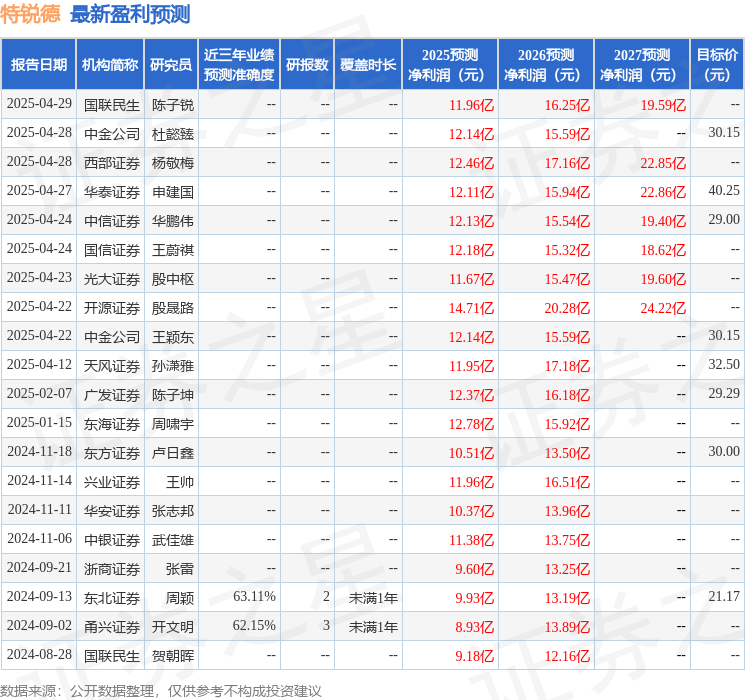Click the 机构简称 column header
Screen dimensions: 745x700
tap(110, 65)
